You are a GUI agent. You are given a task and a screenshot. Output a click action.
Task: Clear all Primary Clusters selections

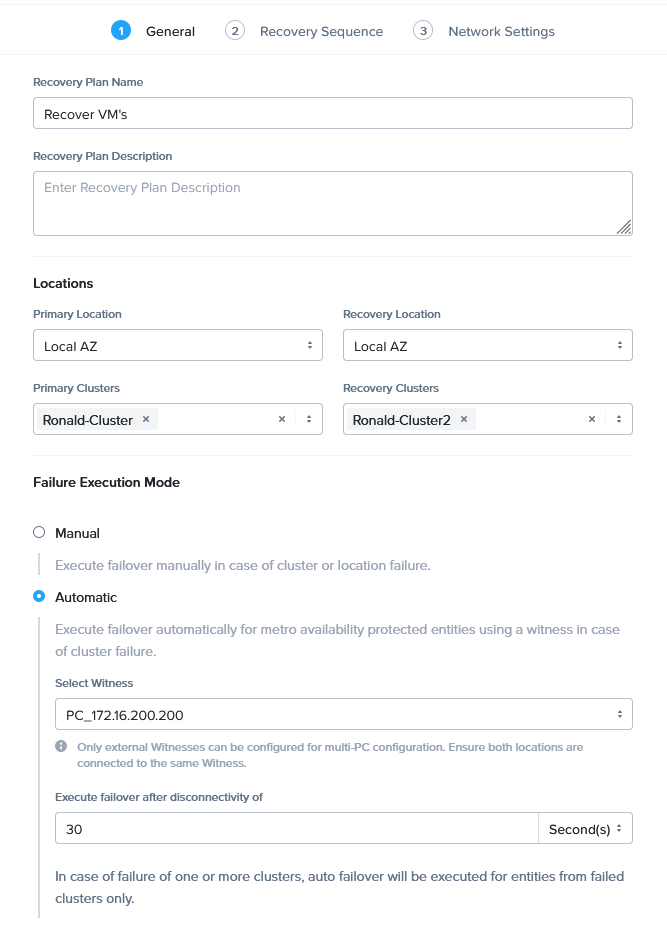(282, 420)
